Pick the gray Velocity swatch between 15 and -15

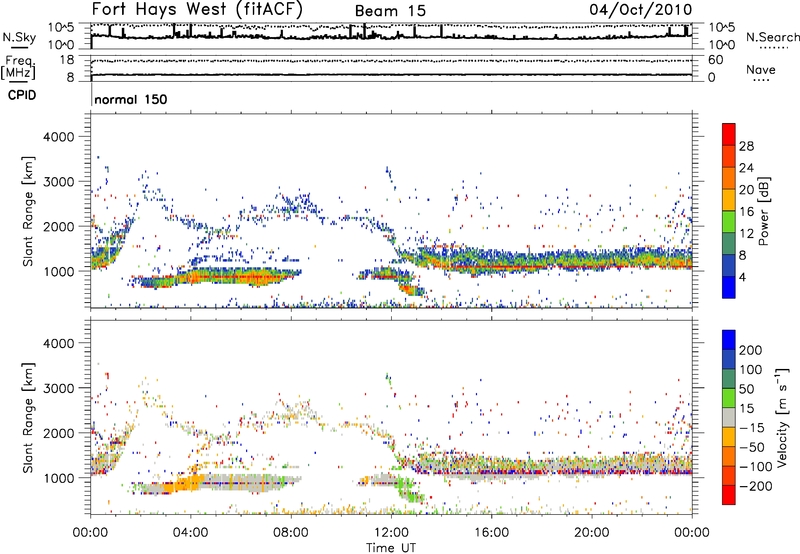pos(729,417)
